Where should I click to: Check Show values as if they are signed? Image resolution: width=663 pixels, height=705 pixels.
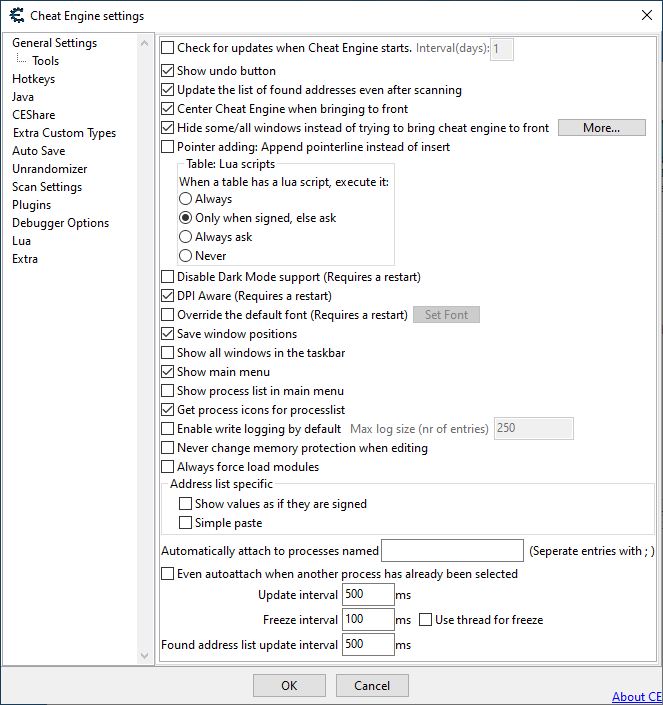(185, 504)
